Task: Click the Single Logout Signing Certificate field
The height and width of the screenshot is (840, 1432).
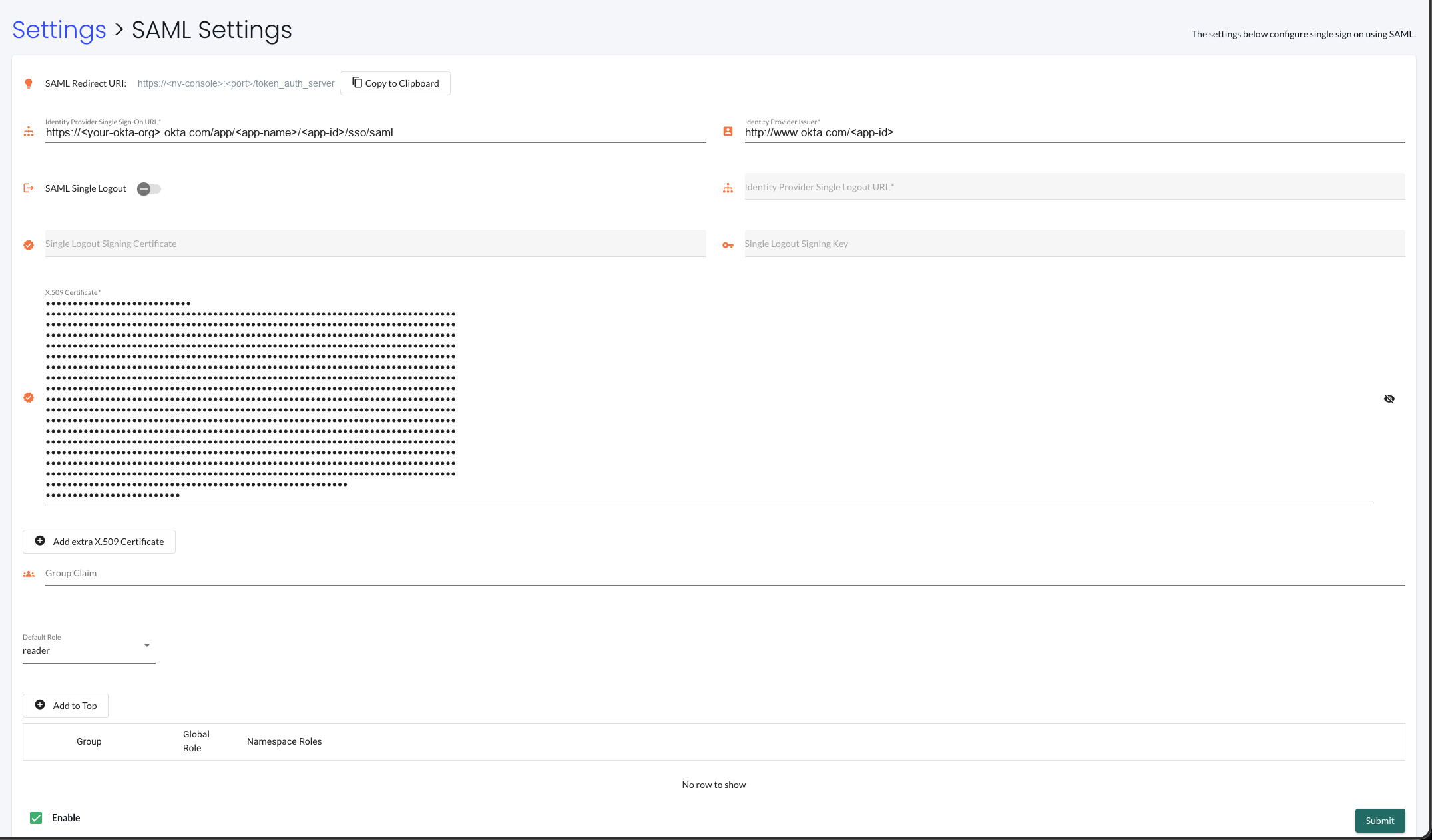Action: click(375, 244)
